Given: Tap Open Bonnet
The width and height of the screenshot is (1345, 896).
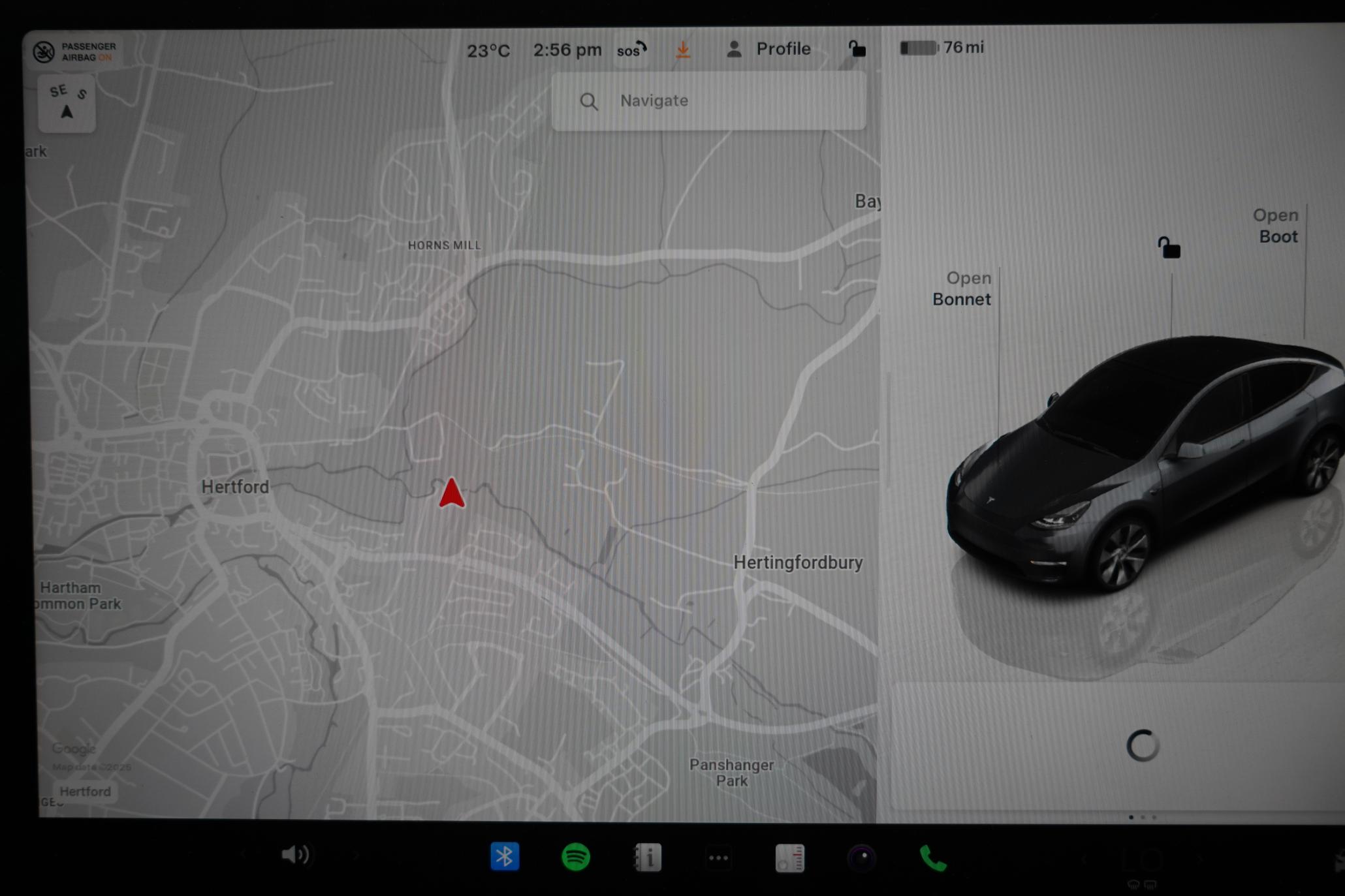Looking at the screenshot, I should 962,288.
